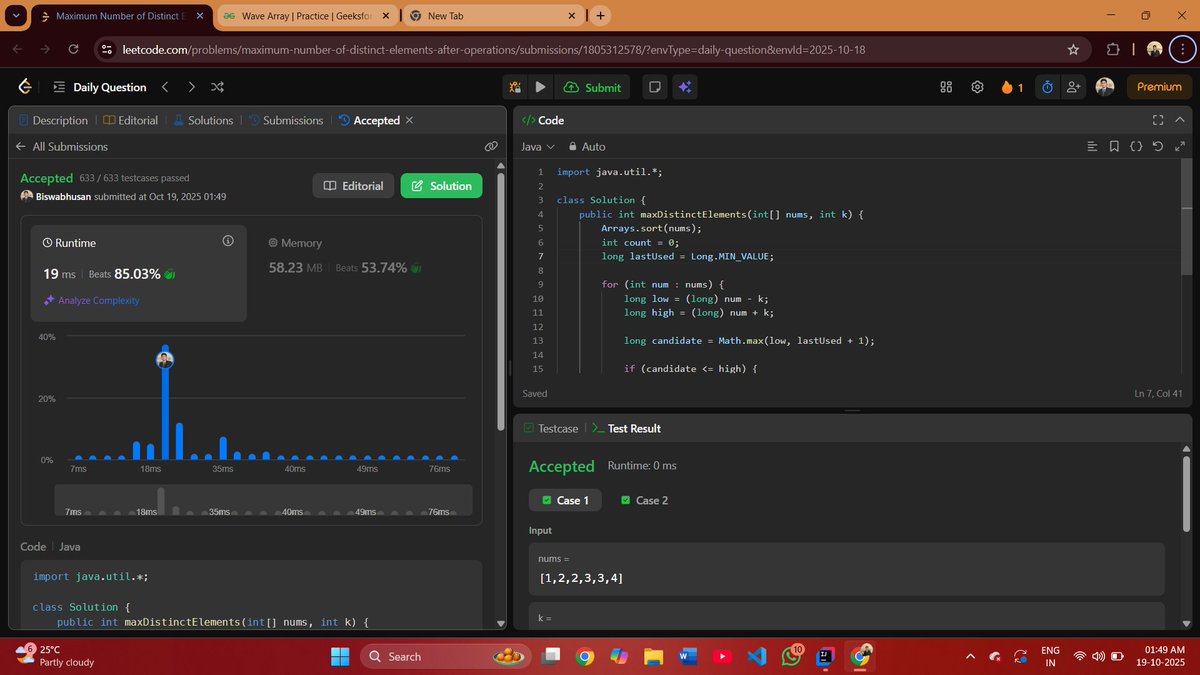
Task: Switch to the Editorial tab
Action: [130, 120]
